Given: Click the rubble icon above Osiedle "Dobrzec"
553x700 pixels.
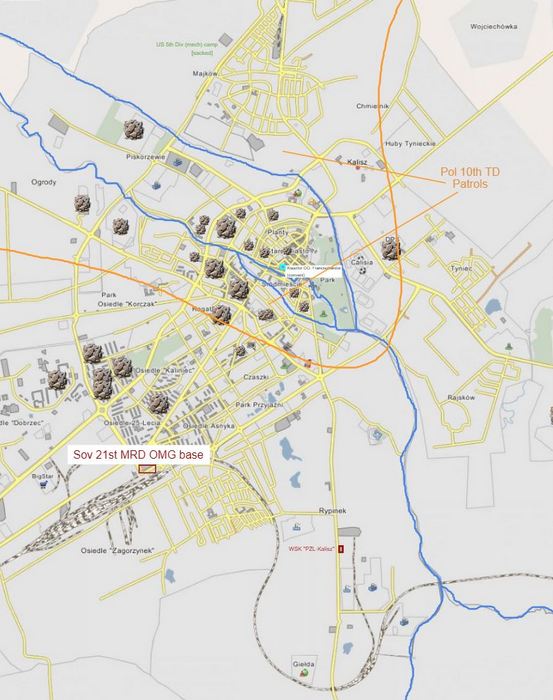Looking at the screenshot, I should 58,380.
